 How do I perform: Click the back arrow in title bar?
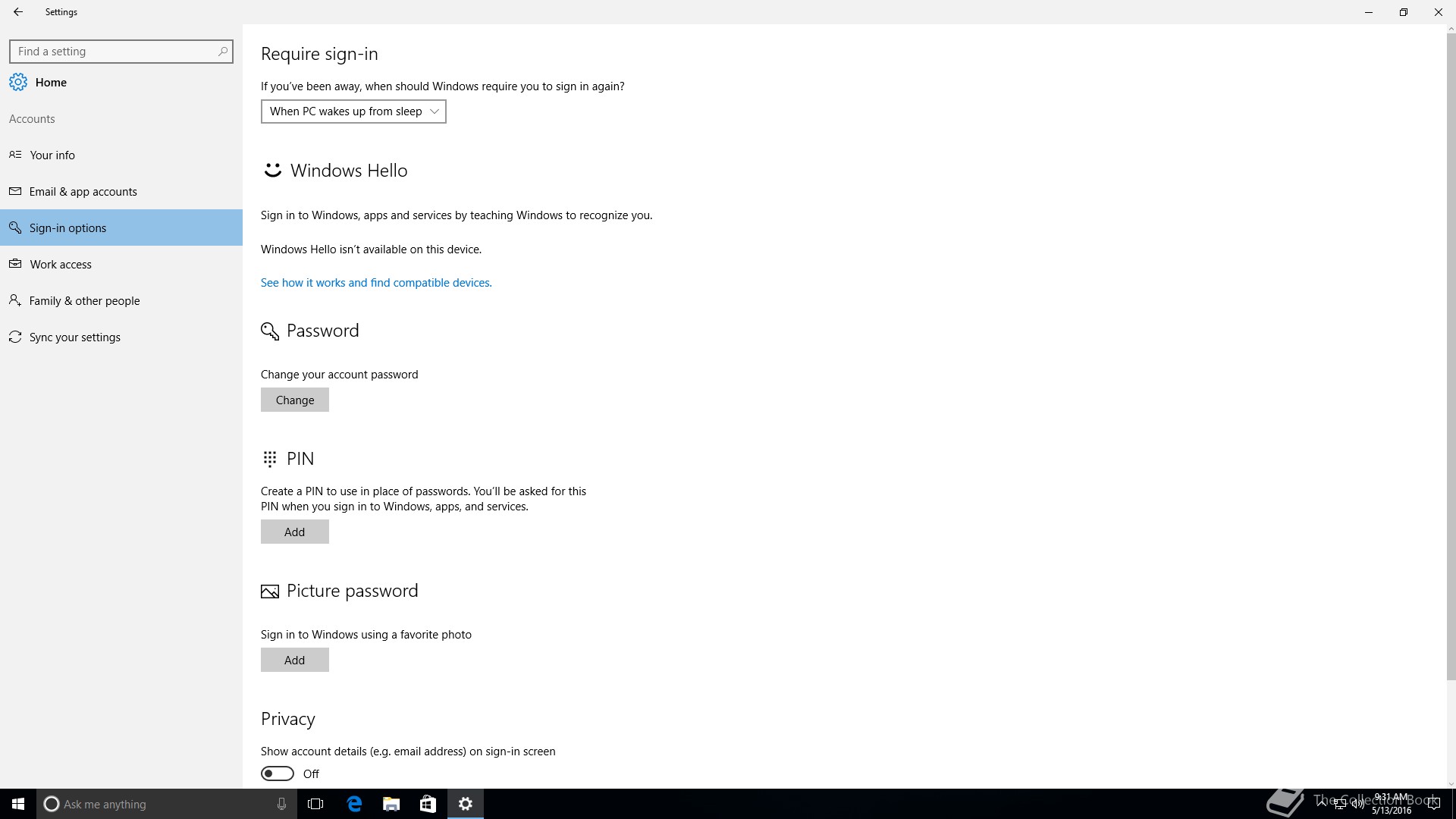(18, 12)
